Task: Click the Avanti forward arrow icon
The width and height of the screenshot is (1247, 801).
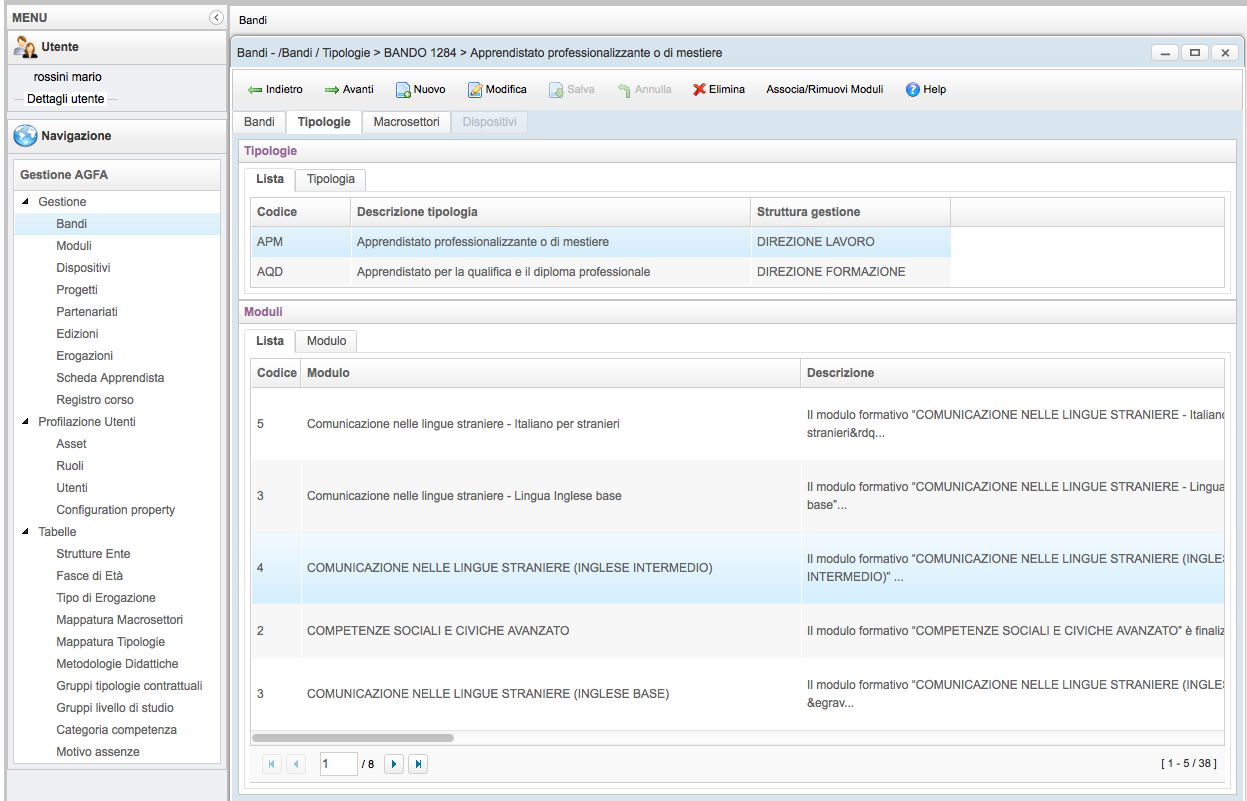Action: pyautogui.click(x=332, y=90)
